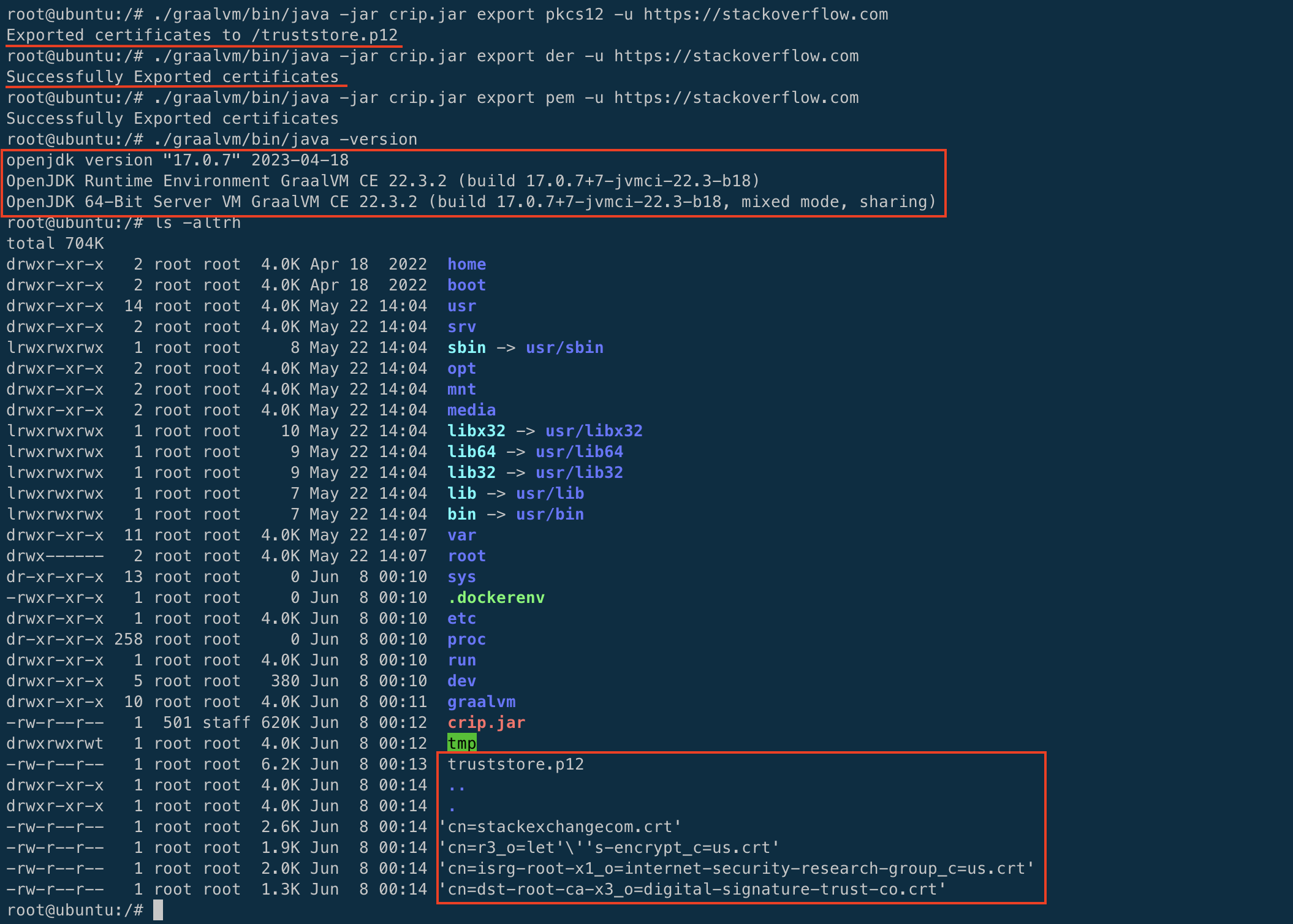
Task: Place cursor at the terminal prompt
Action: click(161, 910)
